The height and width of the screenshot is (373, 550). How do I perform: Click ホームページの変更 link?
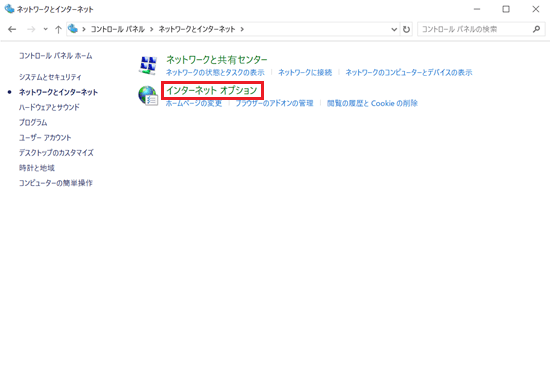point(194,103)
